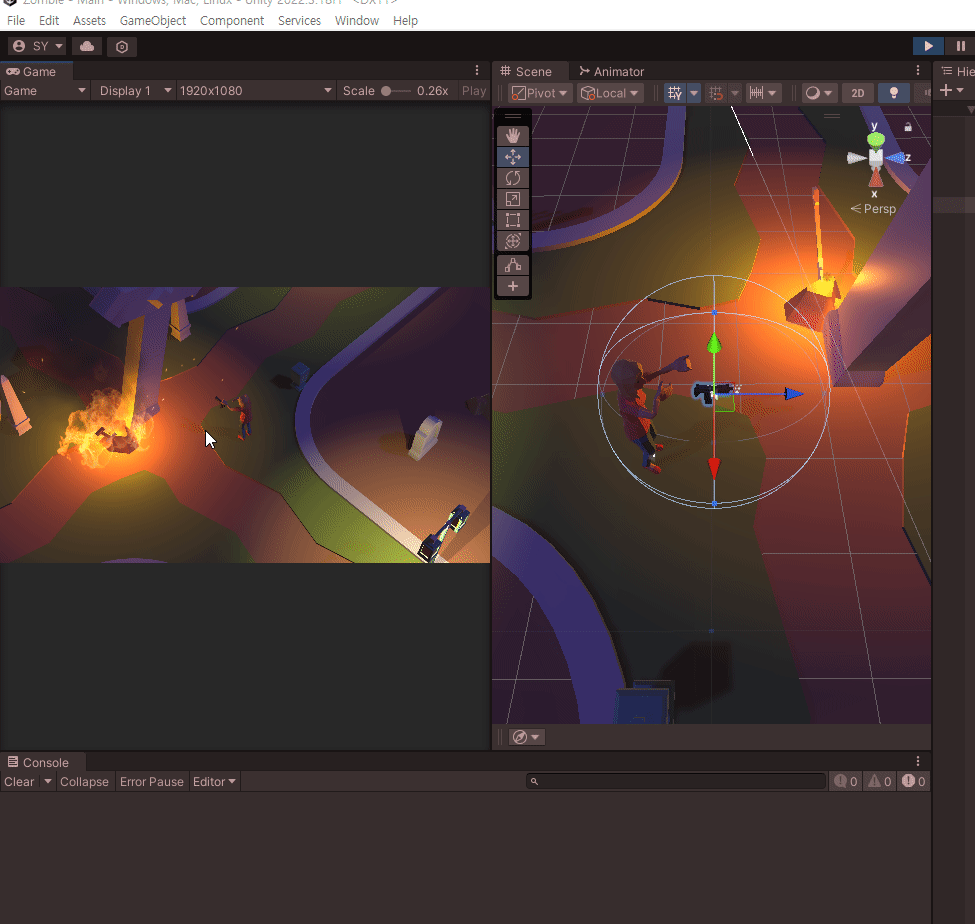Open Console Clear options dropdown arrow
Screen dimensions: 975x924
[48, 782]
